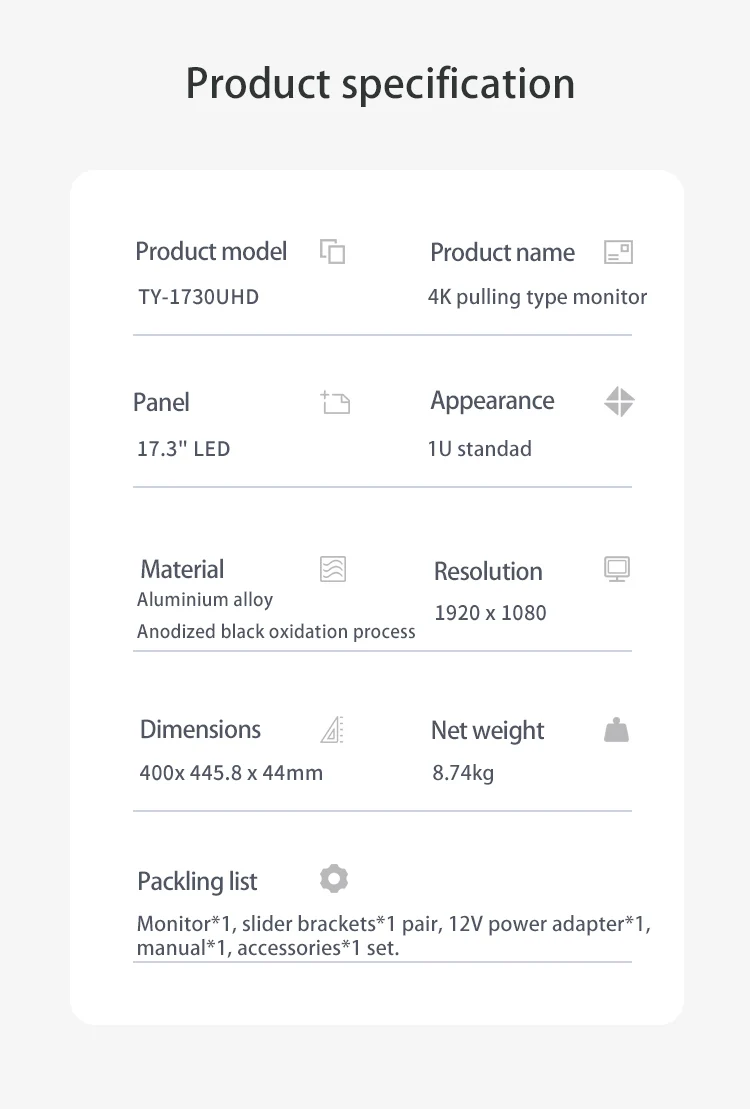Click the card icon next to Product name
Image resolution: width=750 pixels, height=1109 pixels.
click(x=618, y=252)
